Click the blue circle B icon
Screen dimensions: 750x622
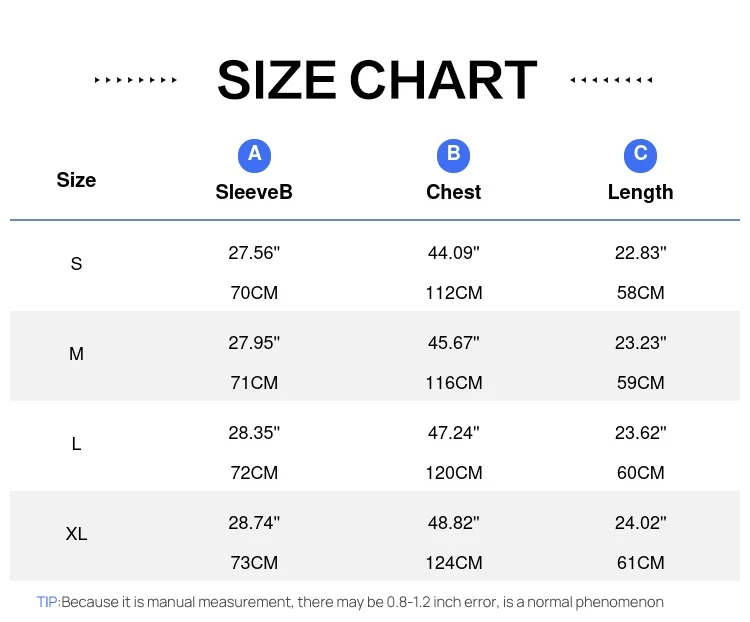[454, 154]
